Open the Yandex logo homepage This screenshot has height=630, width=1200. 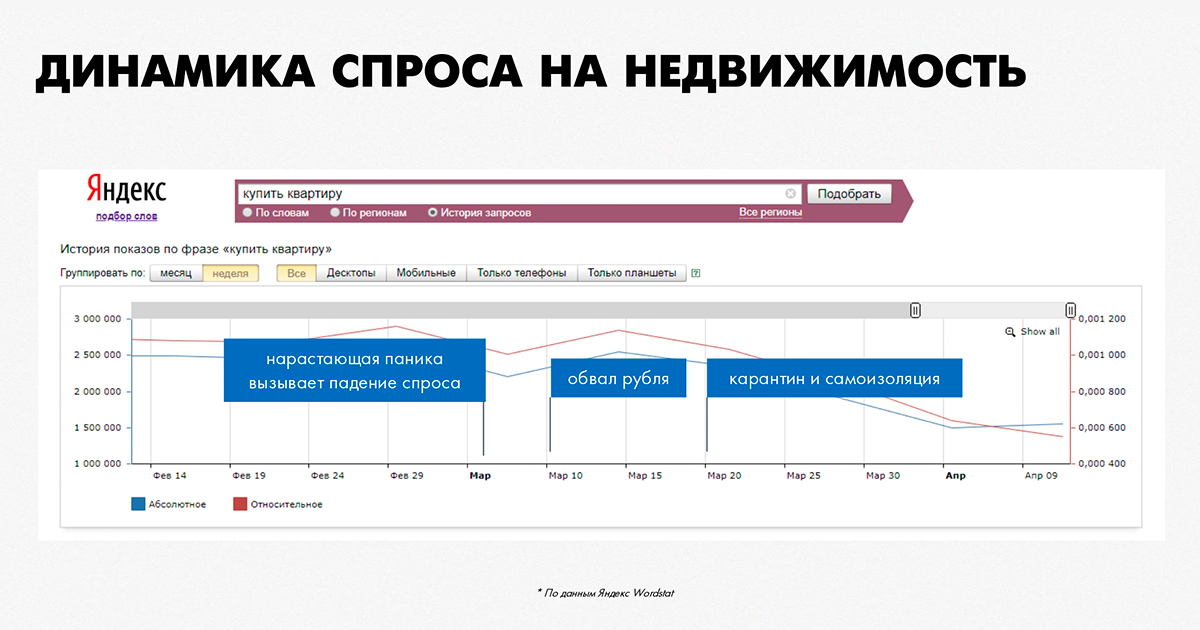pos(126,191)
